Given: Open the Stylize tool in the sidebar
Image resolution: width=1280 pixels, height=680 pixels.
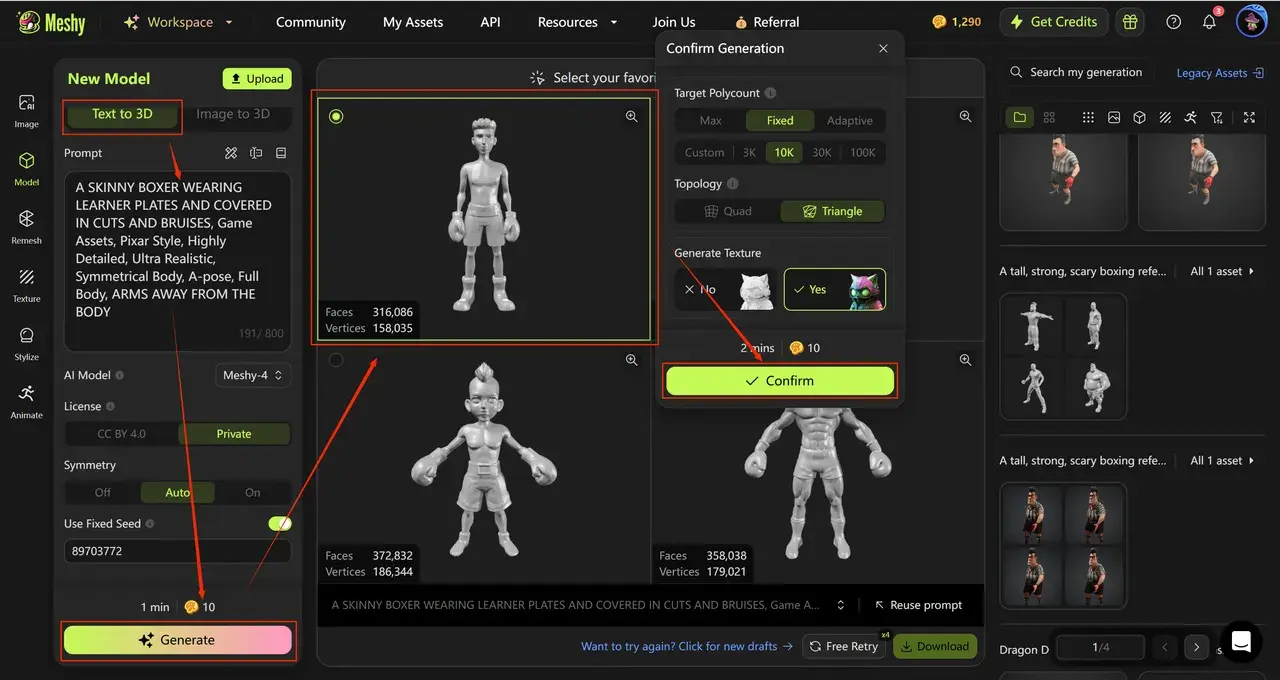Looking at the screenshot, I should pos(26,344).
